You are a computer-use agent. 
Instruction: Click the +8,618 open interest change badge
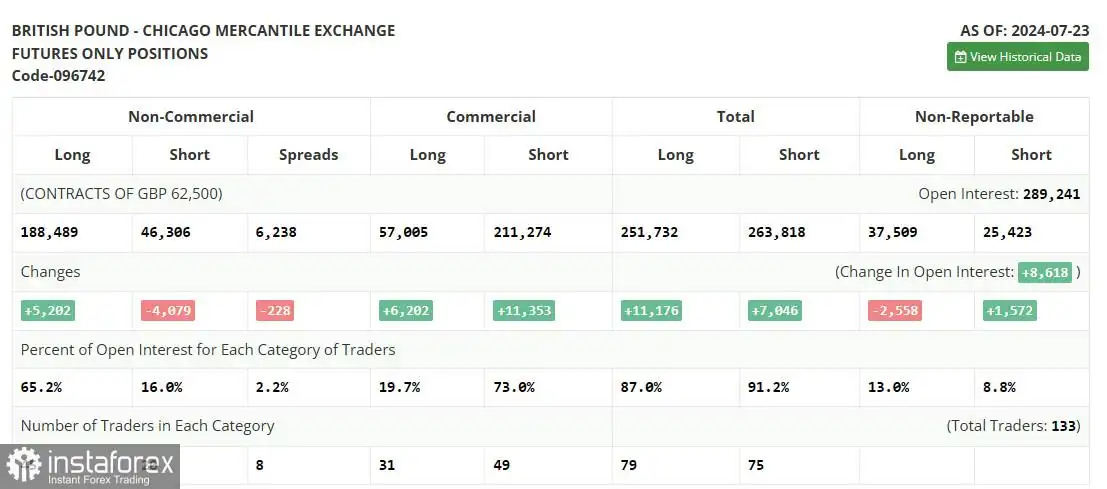(1045, 272)
